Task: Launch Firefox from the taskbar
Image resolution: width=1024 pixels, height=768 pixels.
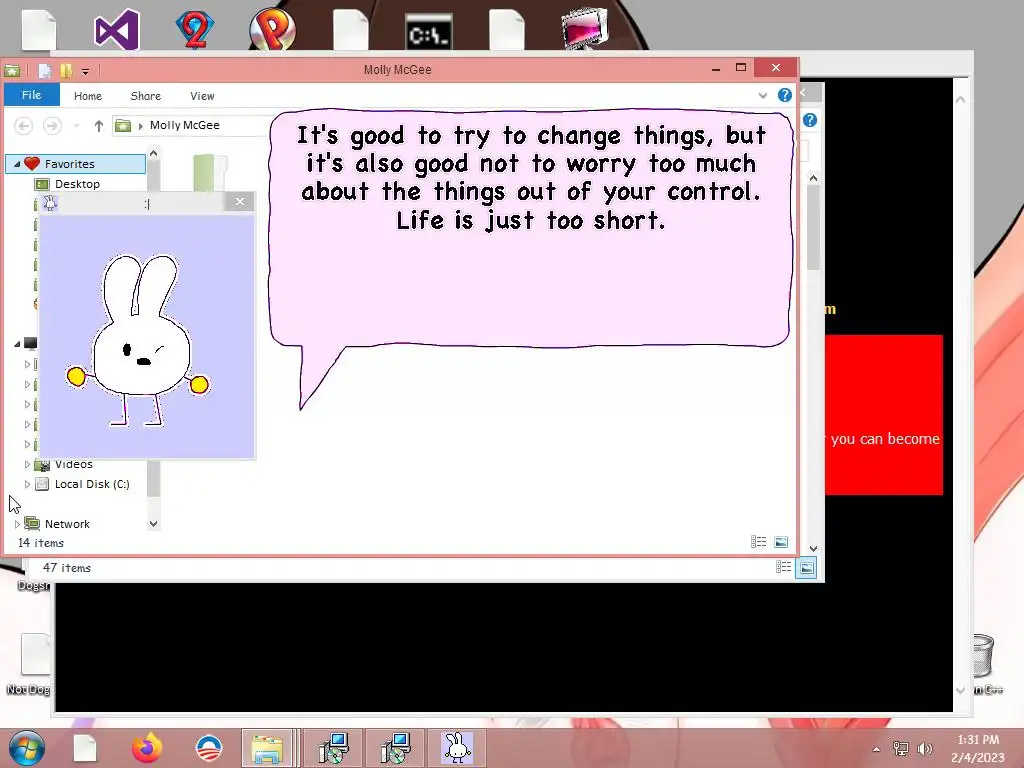Action: click(x=147, y=748)
